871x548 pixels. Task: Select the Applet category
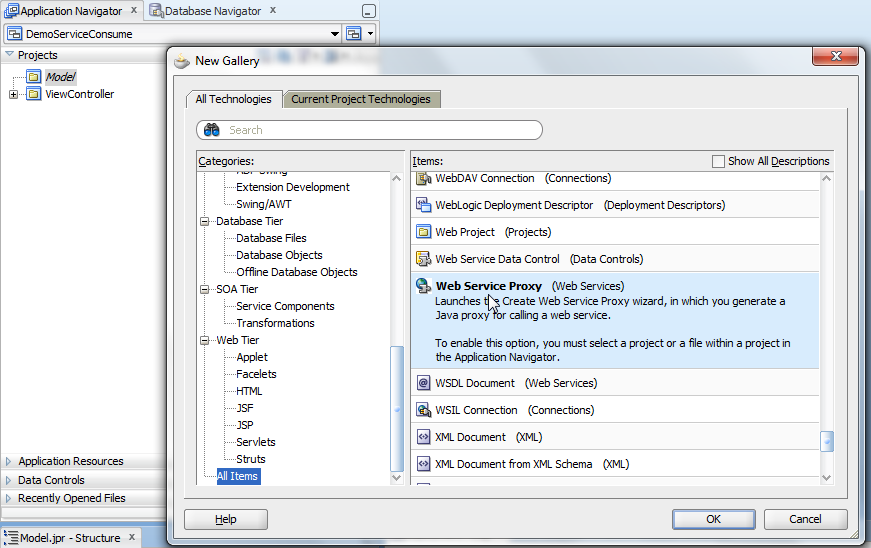pos(252,357)
